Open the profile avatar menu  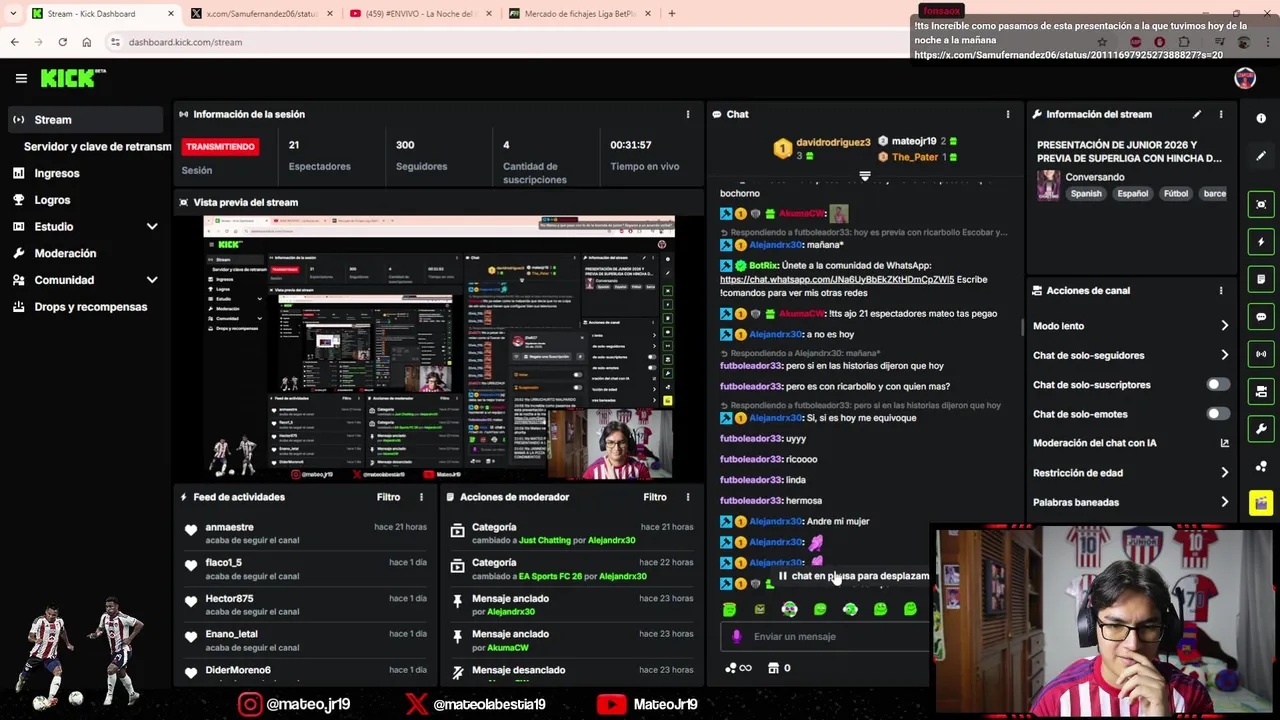(x=1245, y=78)
